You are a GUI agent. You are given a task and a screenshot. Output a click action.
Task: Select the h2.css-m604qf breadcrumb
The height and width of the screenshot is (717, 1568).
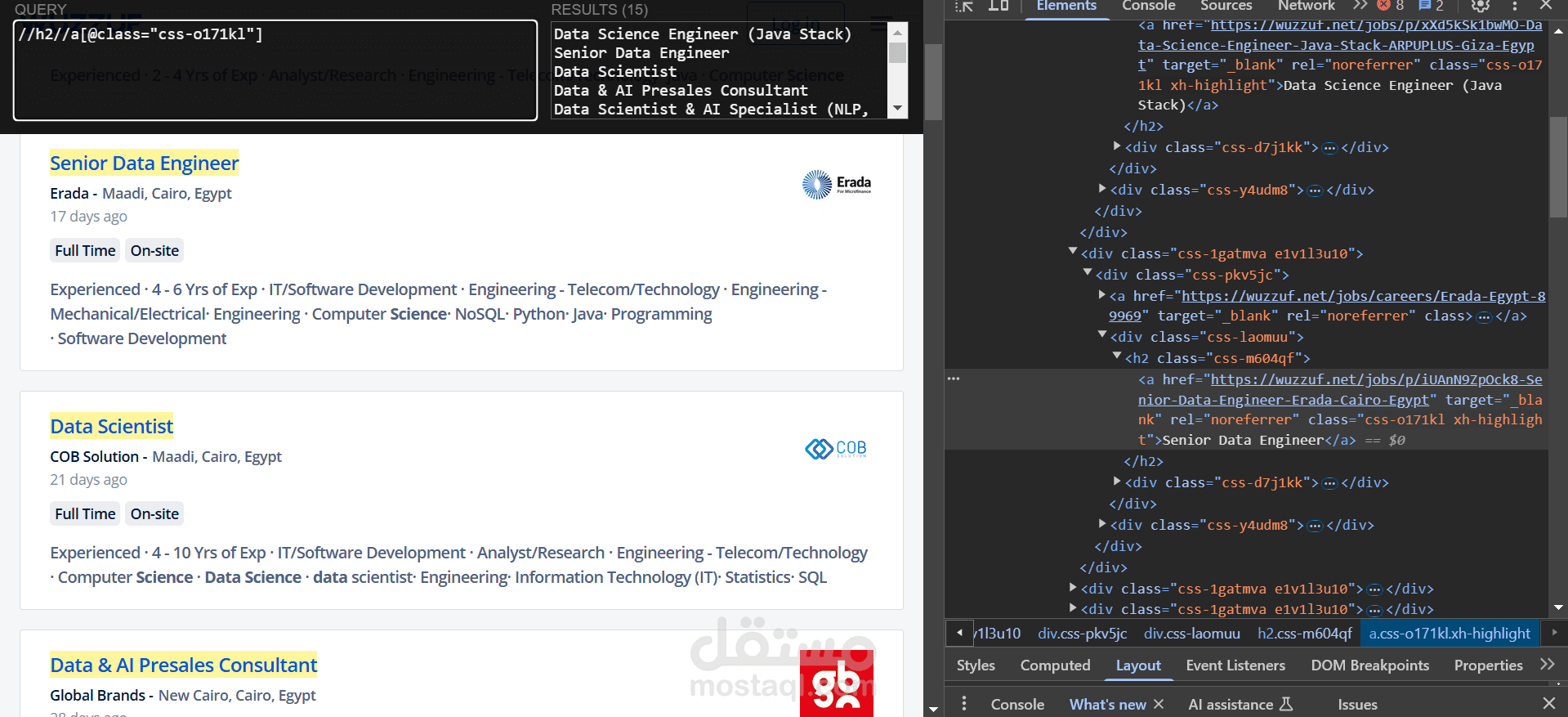click(1305, 634)
